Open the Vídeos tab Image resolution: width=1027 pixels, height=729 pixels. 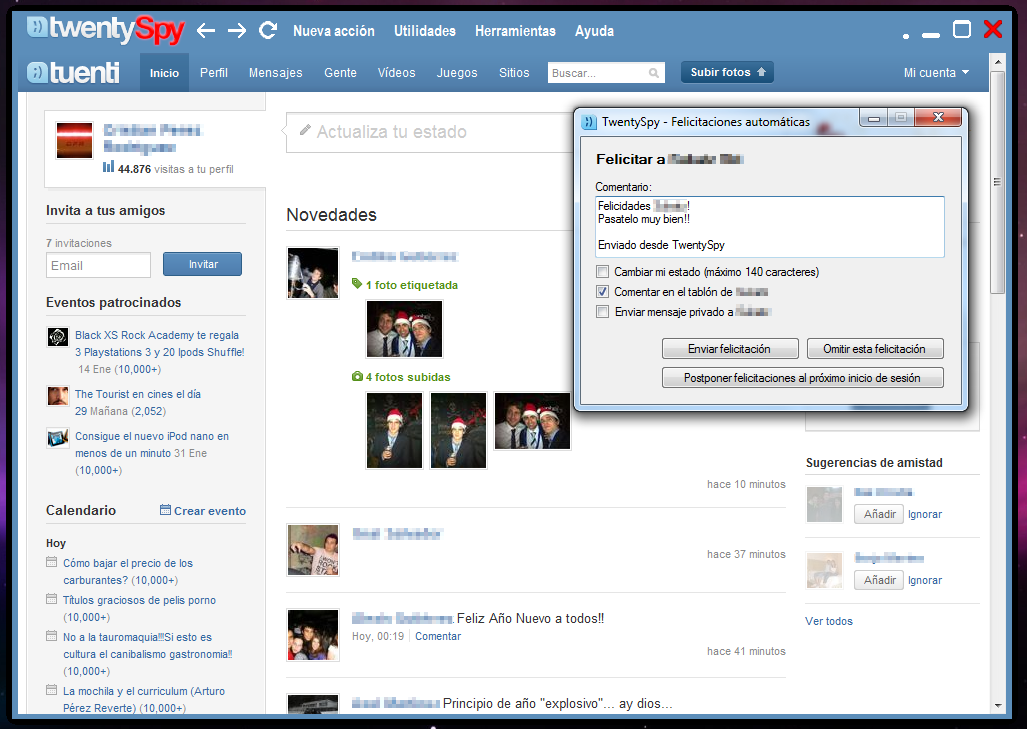click(396, 73)
